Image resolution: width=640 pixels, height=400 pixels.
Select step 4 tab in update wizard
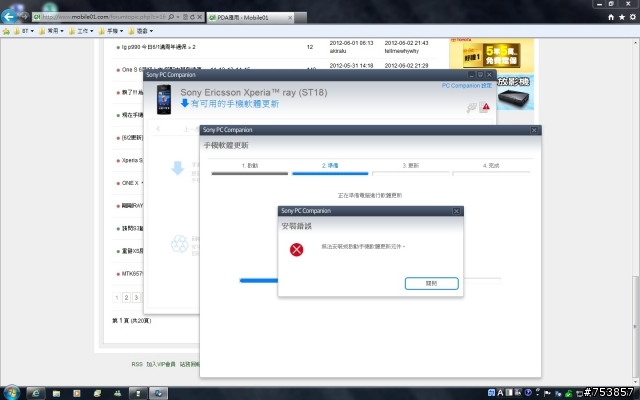point(491,169)
